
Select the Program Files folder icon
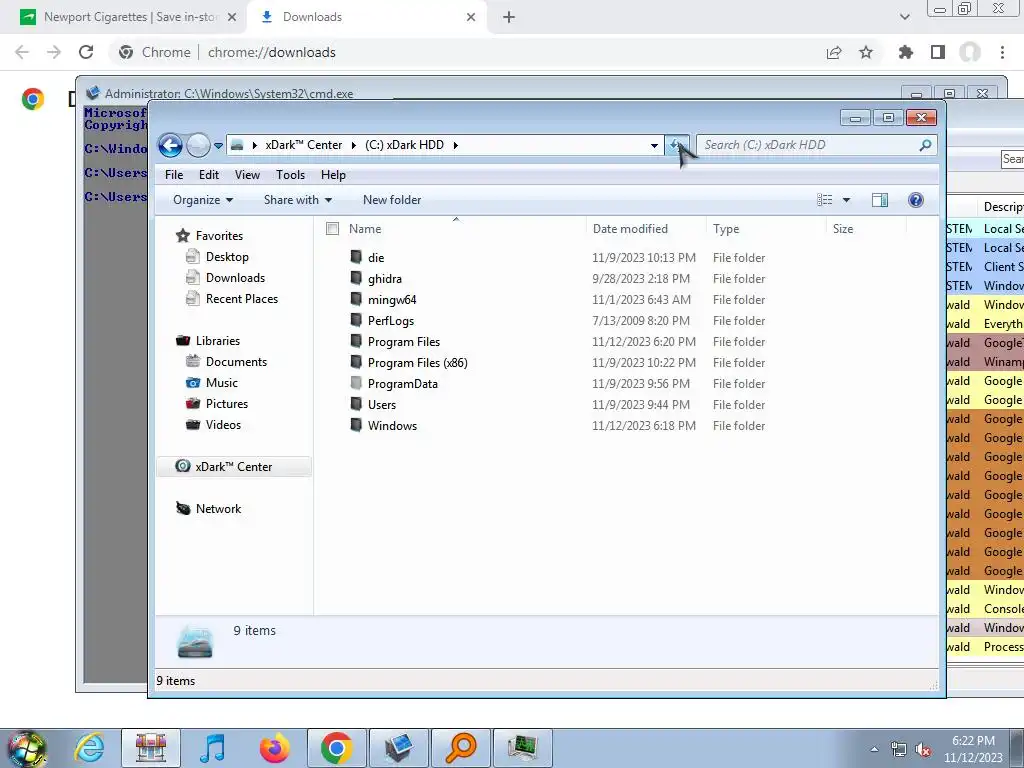(x=356, y=341)
